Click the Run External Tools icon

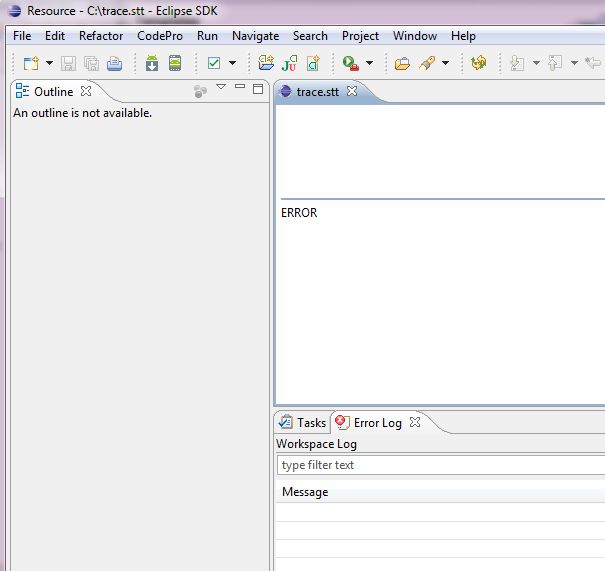[x=351, y=63]
